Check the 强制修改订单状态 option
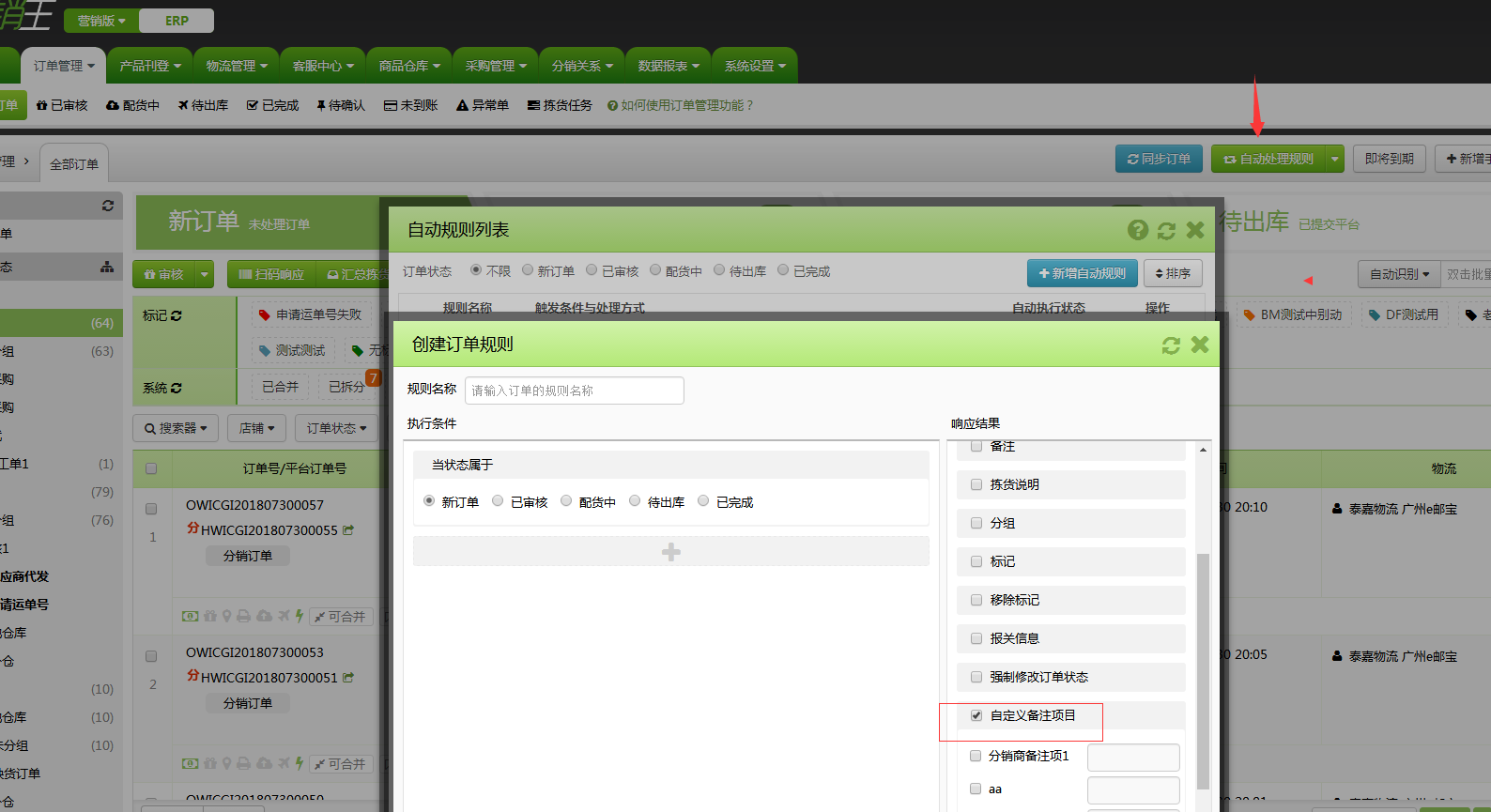The width and height of the screenshot is (1491, 812). [976, 677]
